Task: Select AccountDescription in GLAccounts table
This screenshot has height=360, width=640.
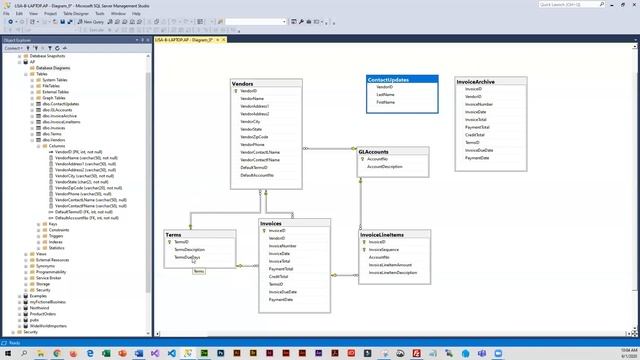Action: 384,167
